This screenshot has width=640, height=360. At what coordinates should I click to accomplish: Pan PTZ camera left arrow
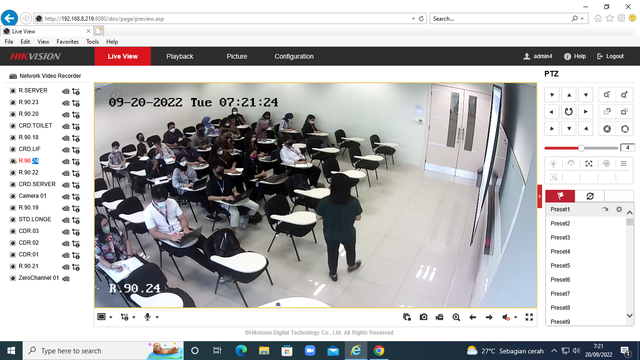click(551, 112)
